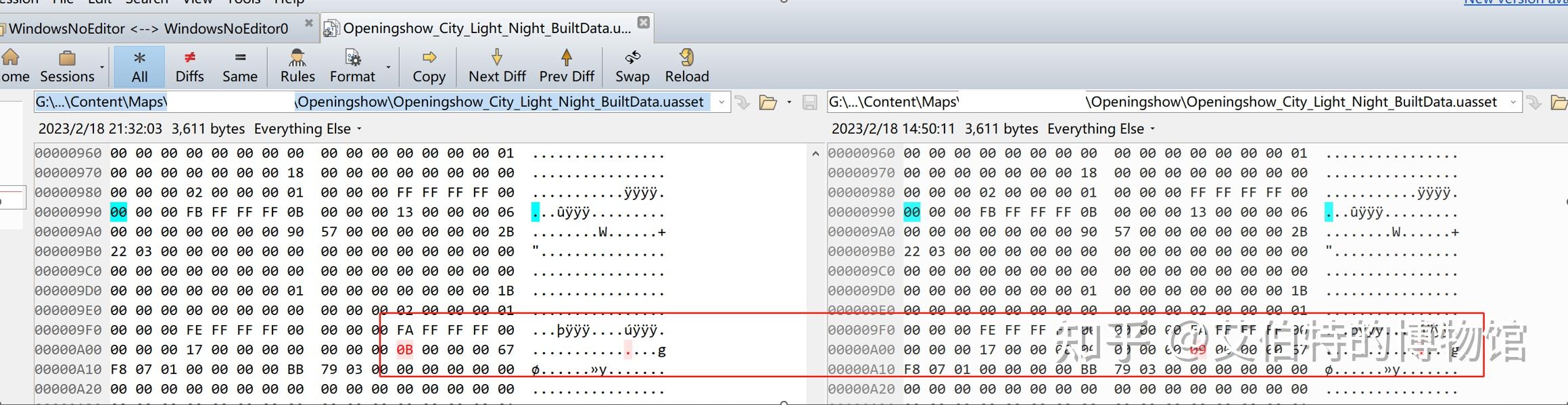Click offset 00000960 in the right pane
The image size is (1568, 405).
coord(861,153)
